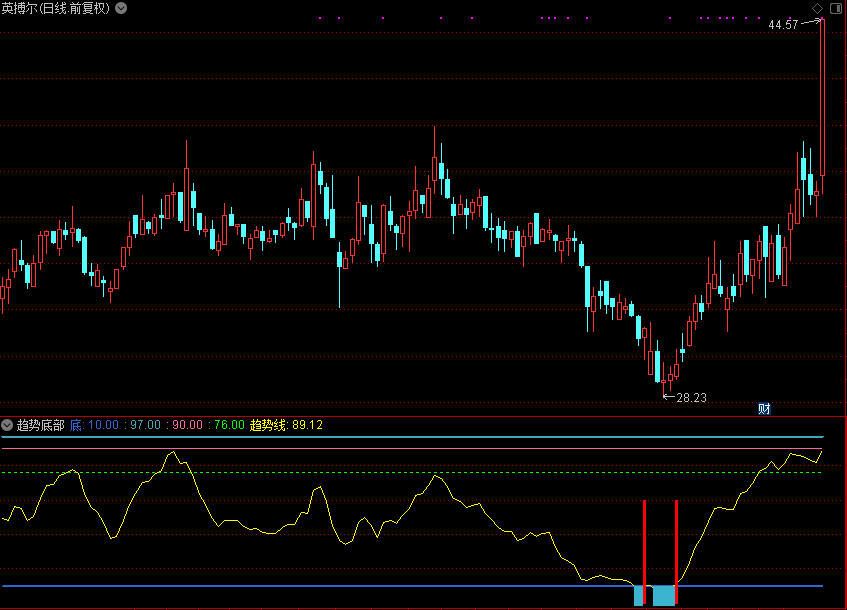Click the first magenta dot marker at chart top

click(320, 18)
